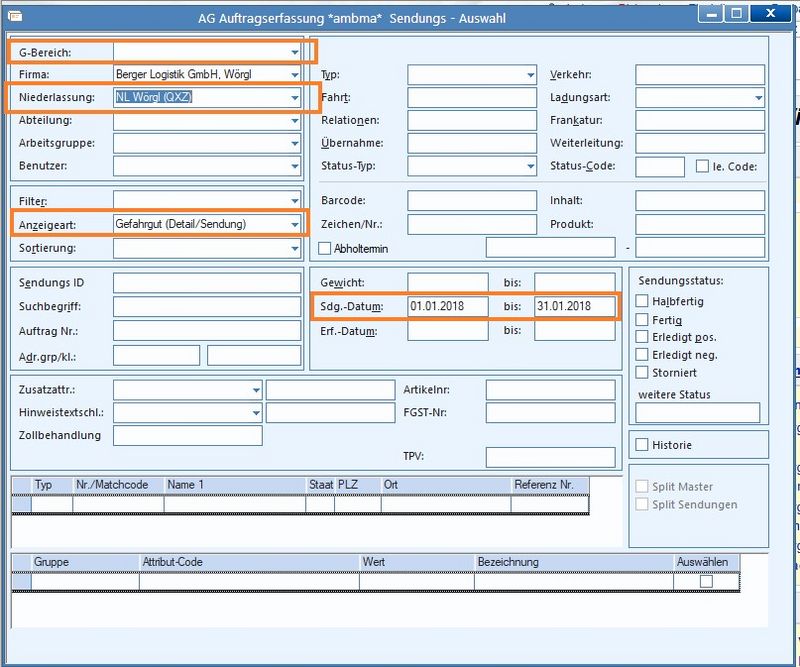Open the Hinweistextschl. dropdown

coord(256,412)
